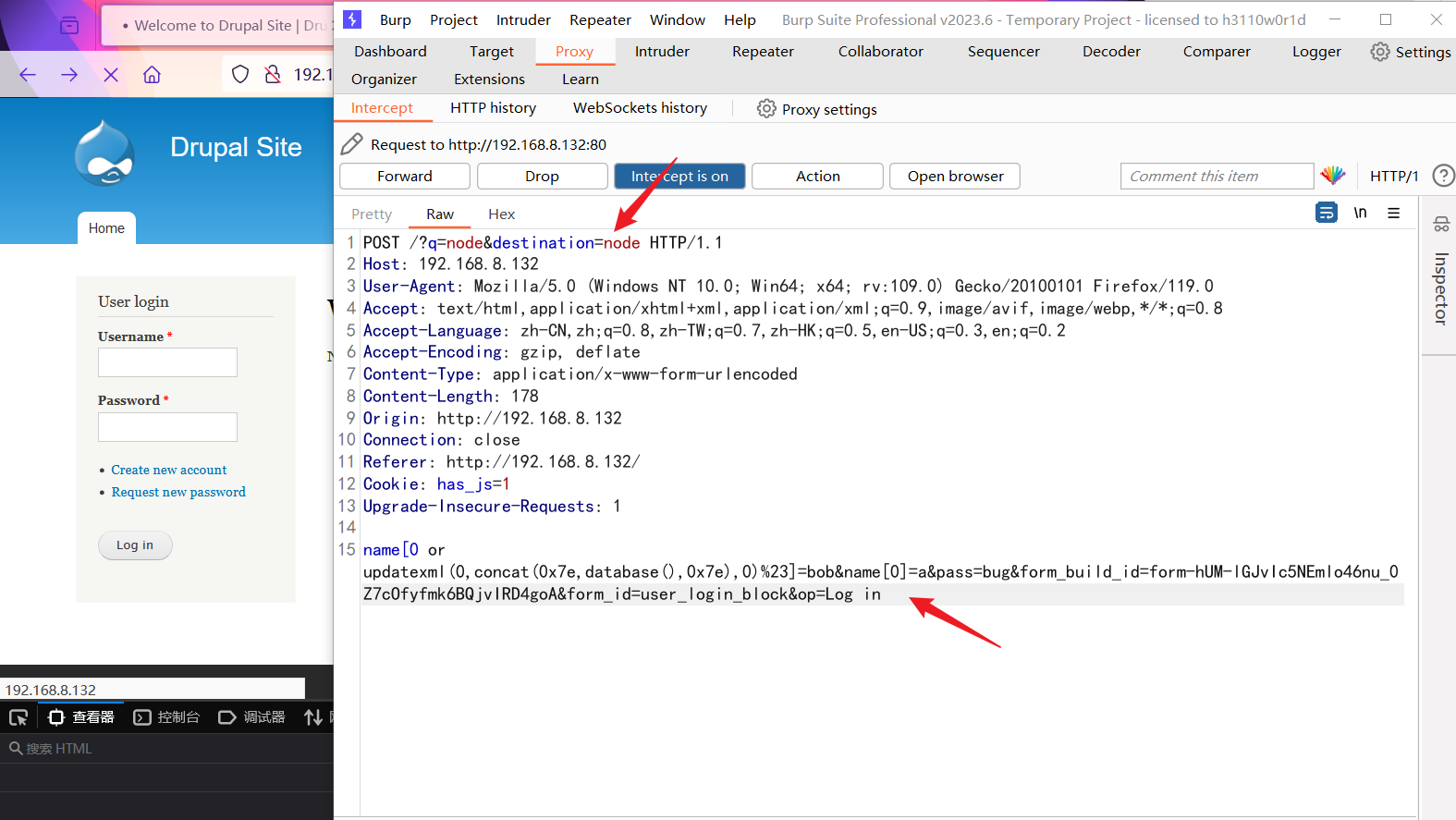This screenshot has height=820, width=1456.
Task: Switch to Comparer tab
Action: point(1217,52)
